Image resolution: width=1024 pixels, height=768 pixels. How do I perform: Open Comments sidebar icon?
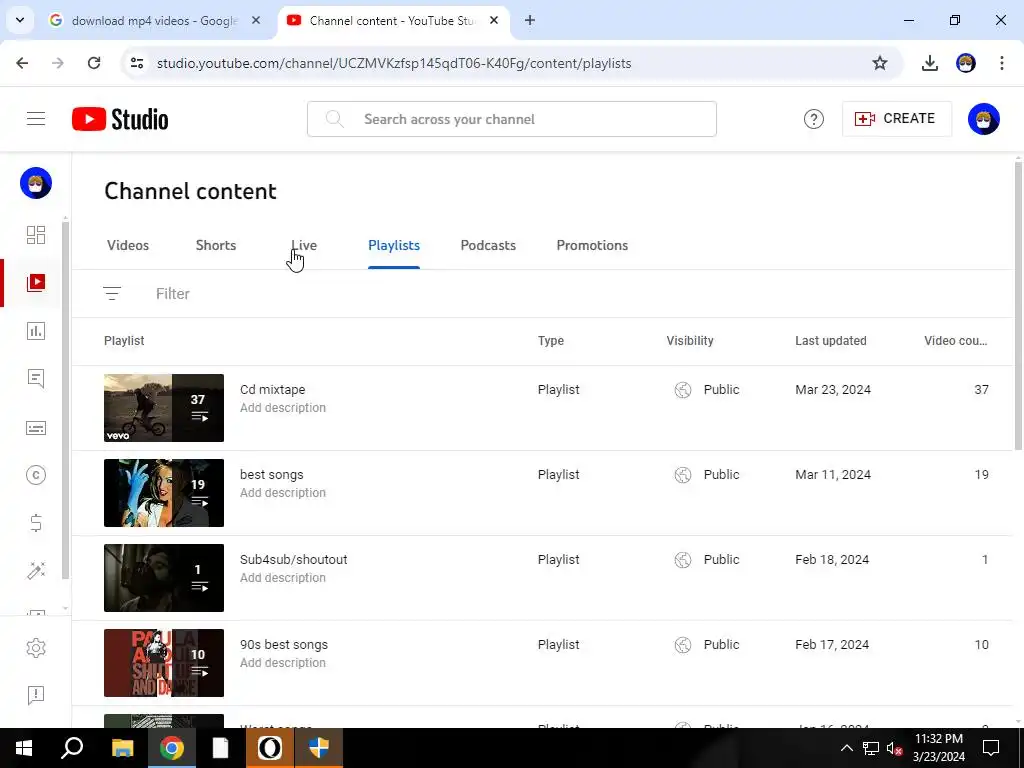(36, 379)
